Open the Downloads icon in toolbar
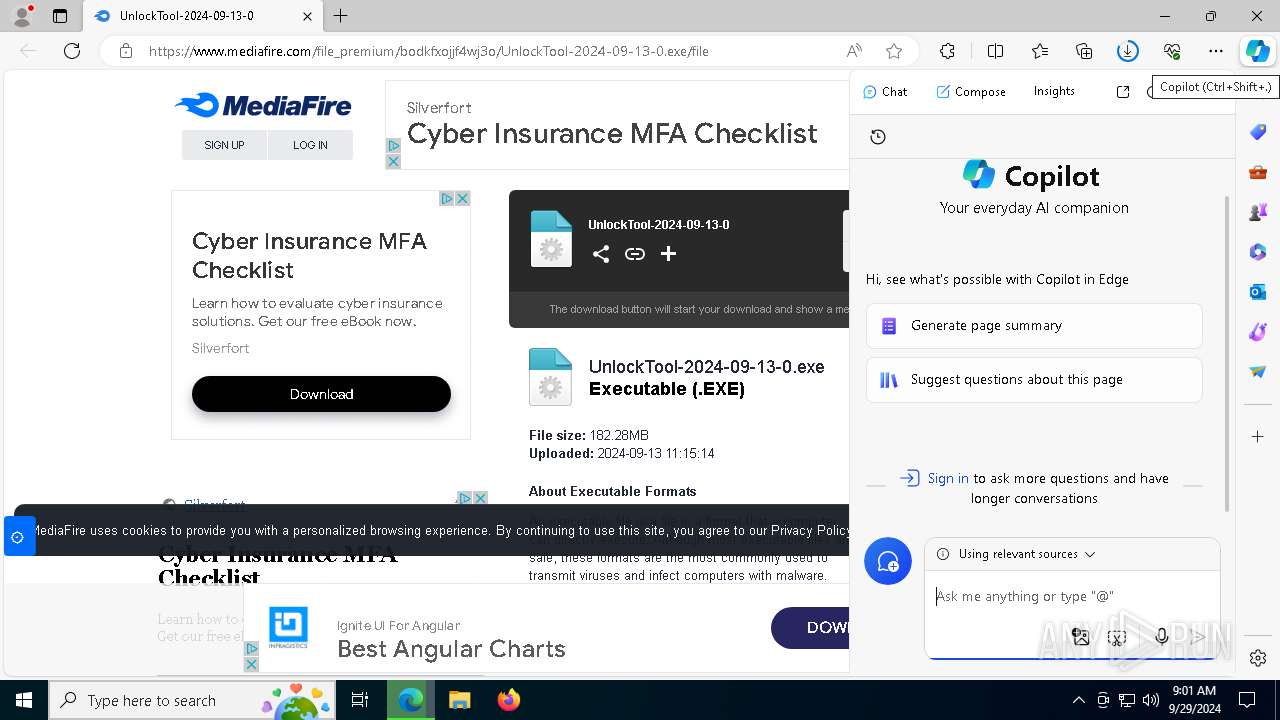The image size is (1280, 720). (x=1128, y=51)
